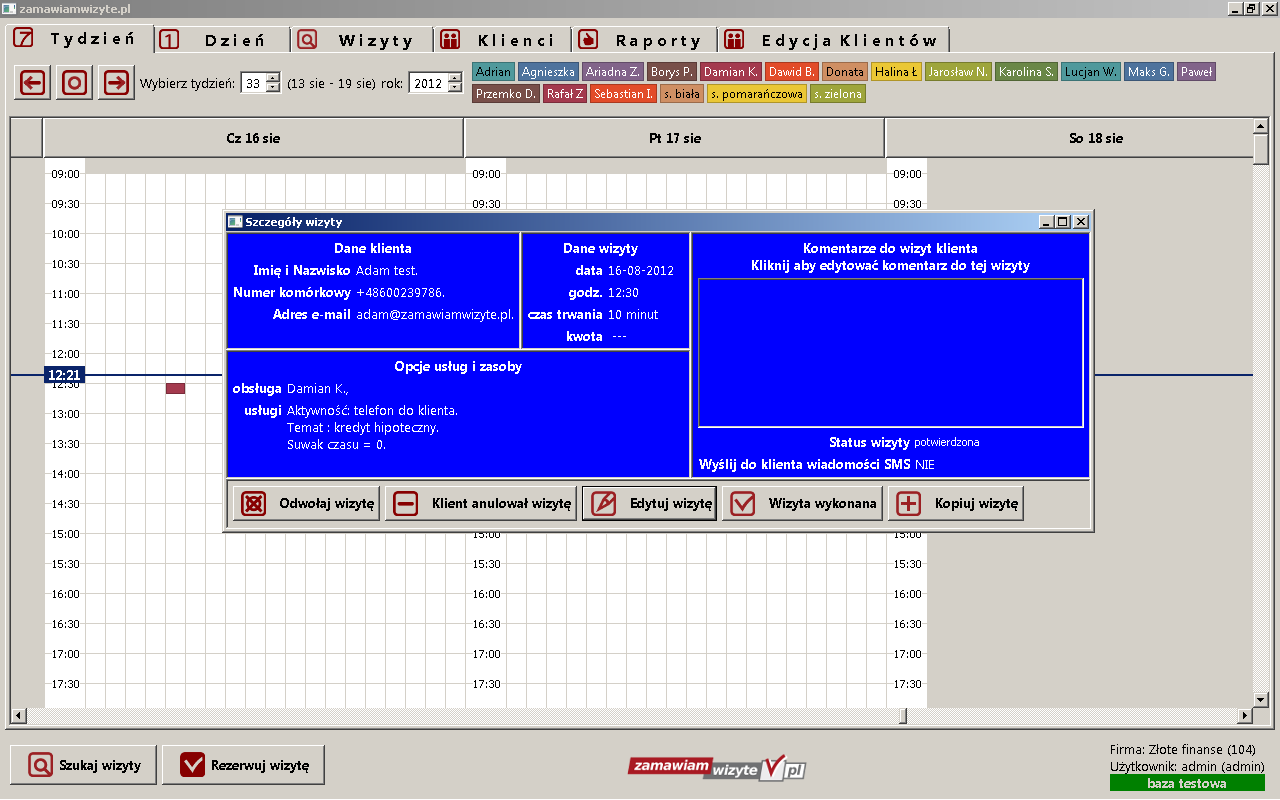Select employee tag Przemko D.

coord(506,94)
